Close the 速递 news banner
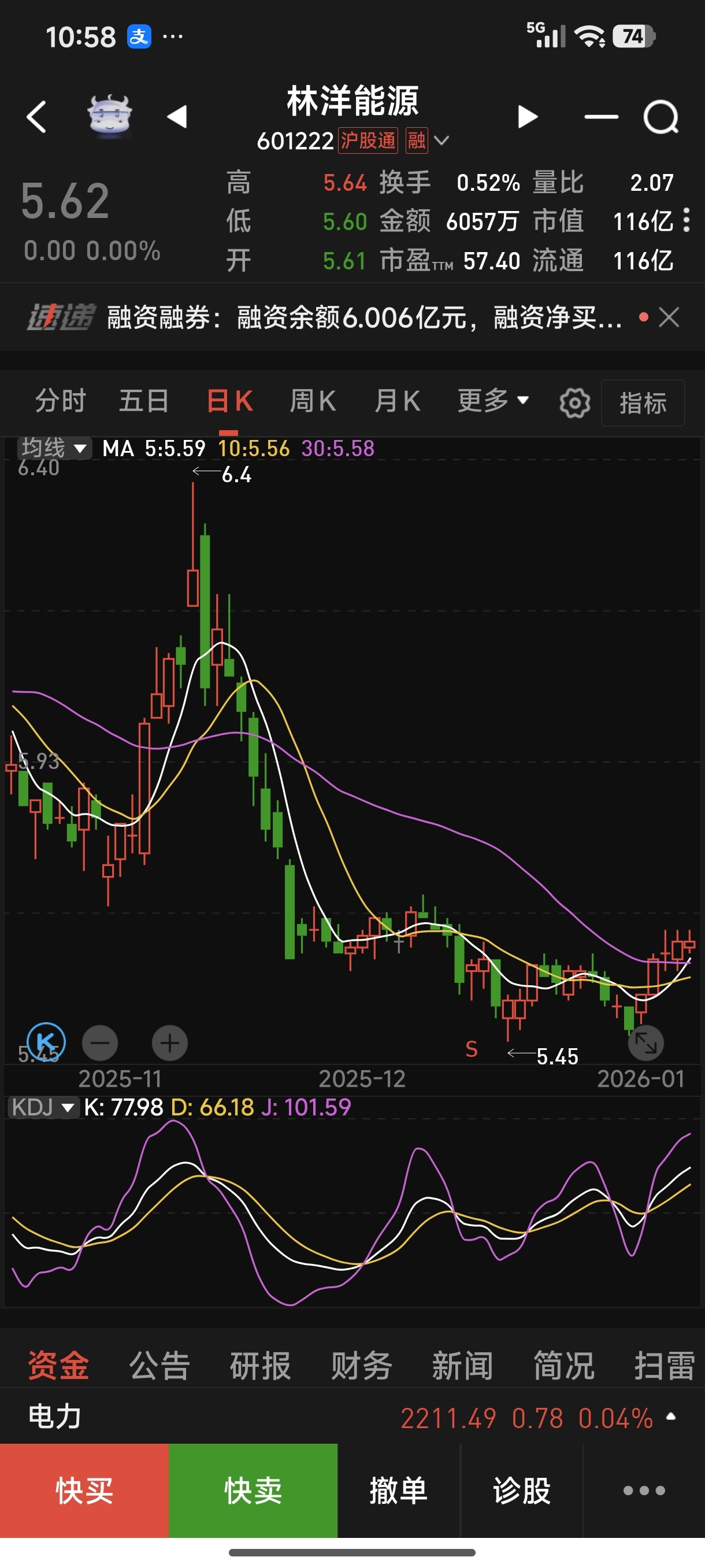The width and height of the screenshot is (705, 1568). (669, 317)
